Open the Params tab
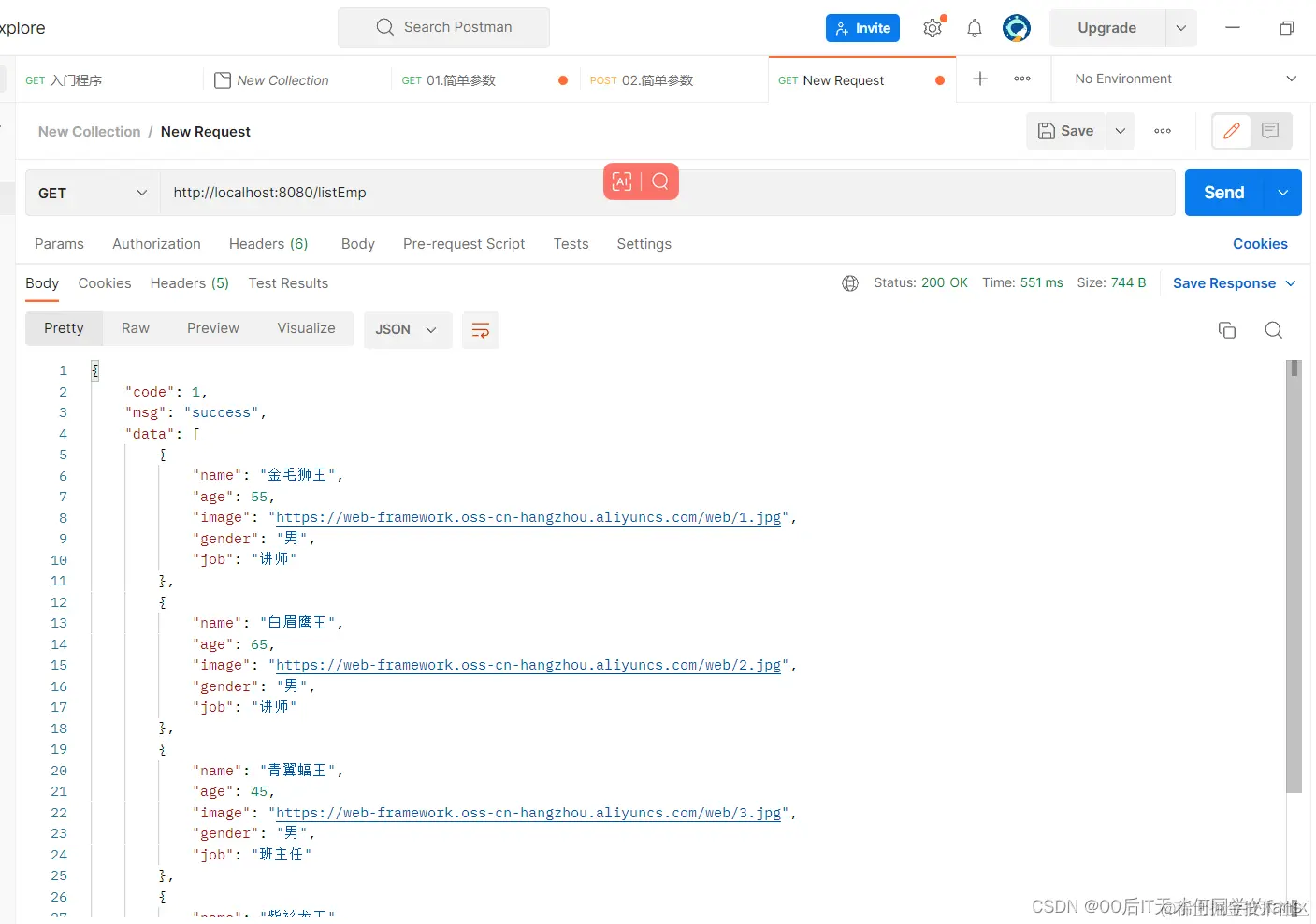This screenshot has height=924, width=1316. tap(59, 244)
